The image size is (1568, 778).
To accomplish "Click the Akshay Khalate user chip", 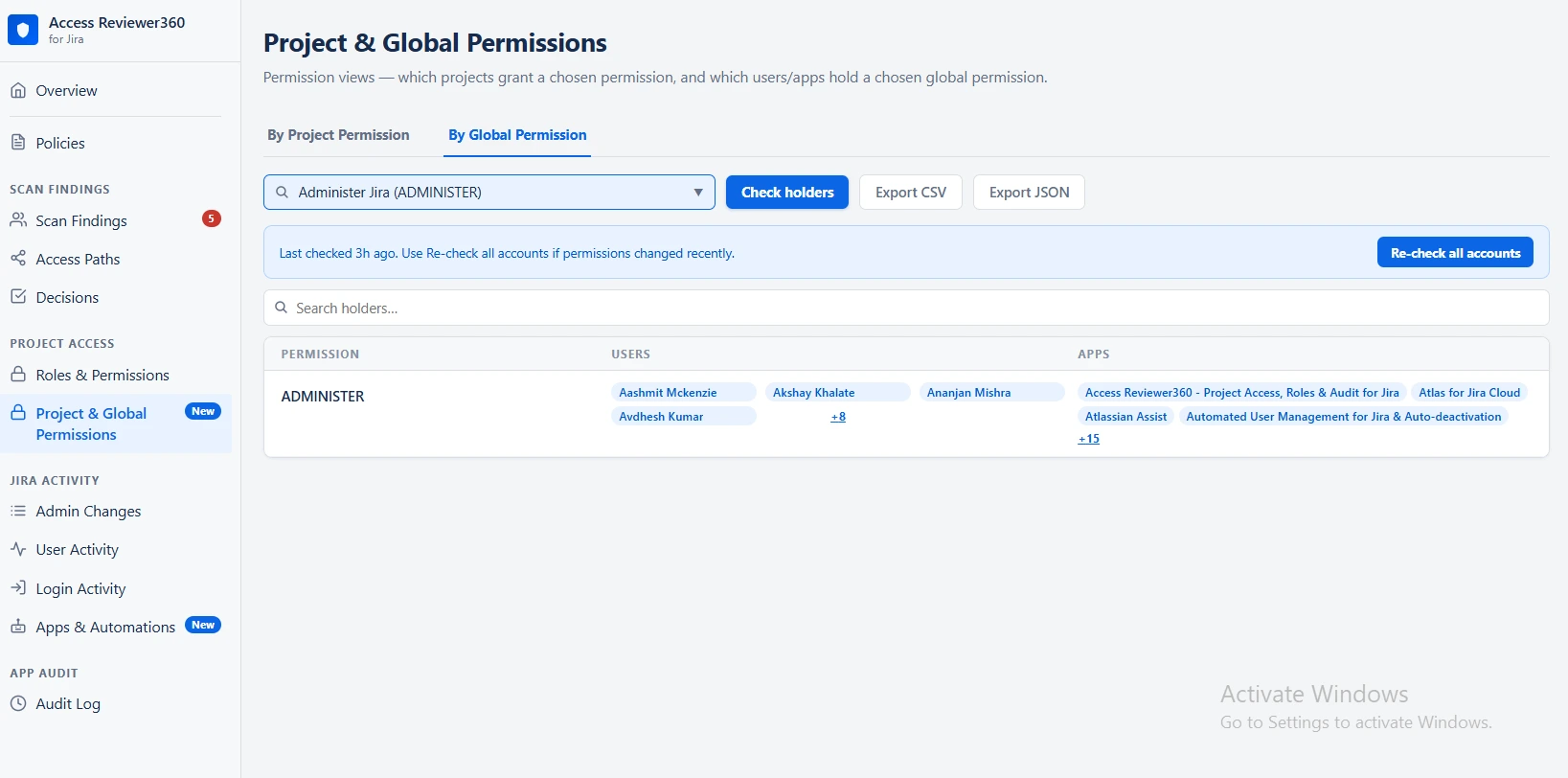I will coord(837,392).
